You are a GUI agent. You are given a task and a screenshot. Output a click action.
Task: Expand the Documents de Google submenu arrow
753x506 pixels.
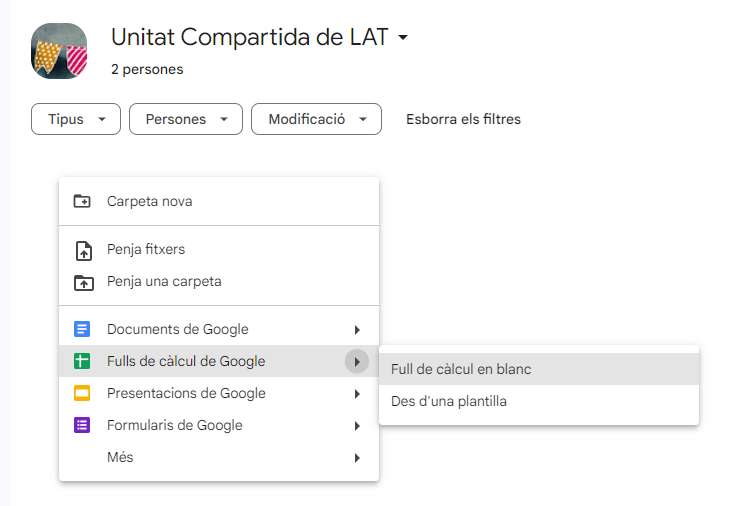click(x=357, y=330)
